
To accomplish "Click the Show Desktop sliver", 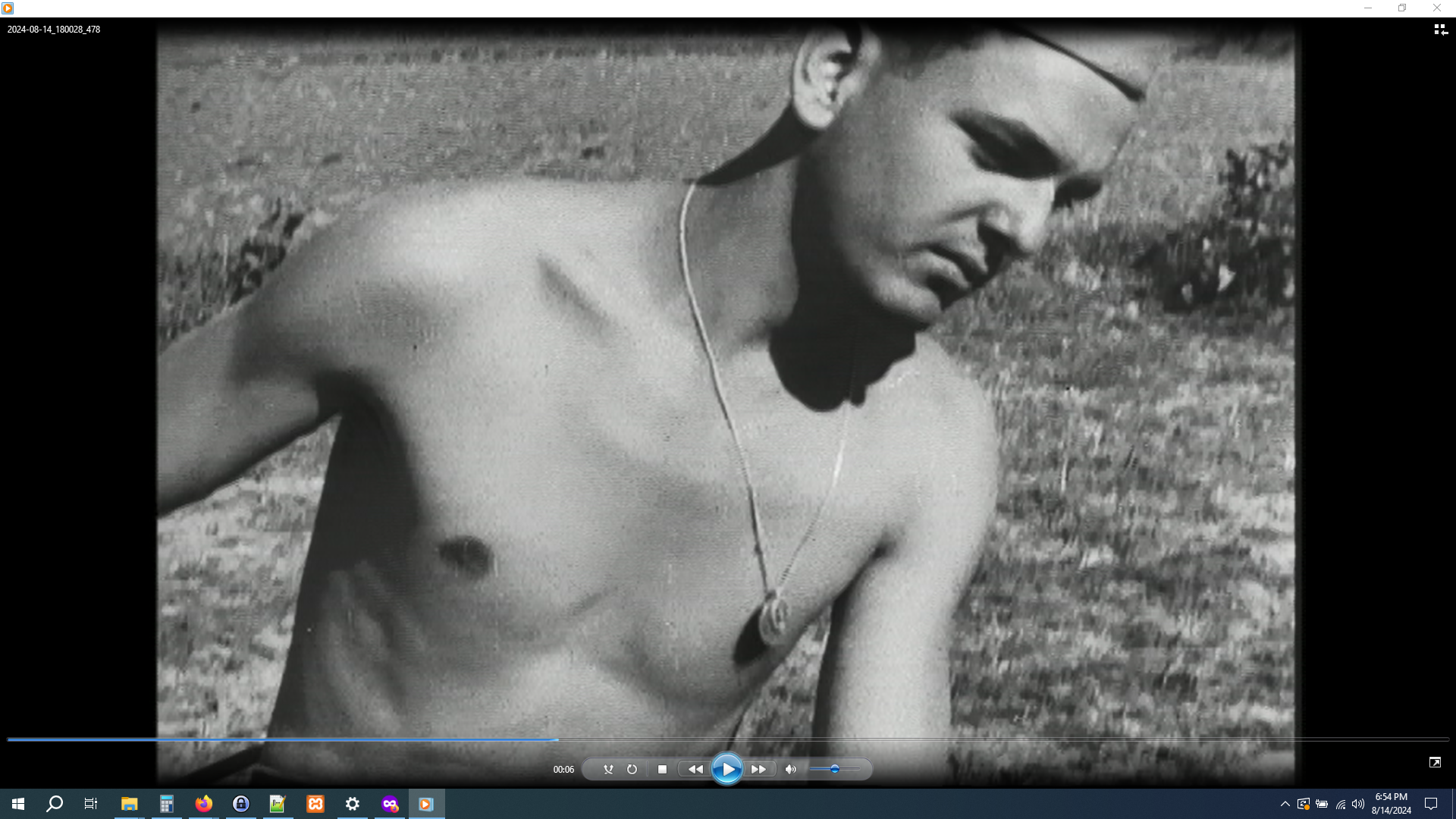I will pyautogui.click(x=1453, y=804).
